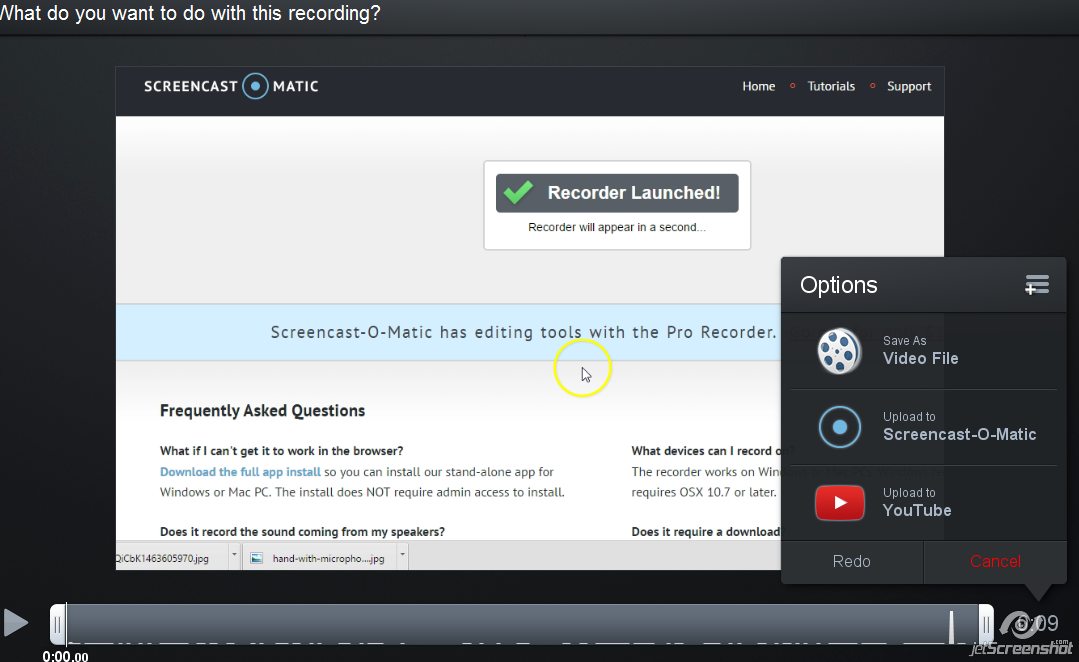Grab the right trim handle on timeline
The height and width of the screenshot is (662, 1079).
986,624
